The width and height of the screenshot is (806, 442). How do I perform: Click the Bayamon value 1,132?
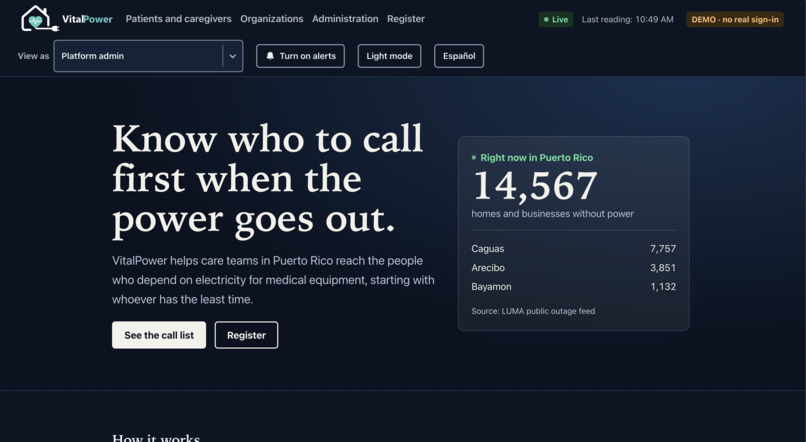(x=663, y=287)
